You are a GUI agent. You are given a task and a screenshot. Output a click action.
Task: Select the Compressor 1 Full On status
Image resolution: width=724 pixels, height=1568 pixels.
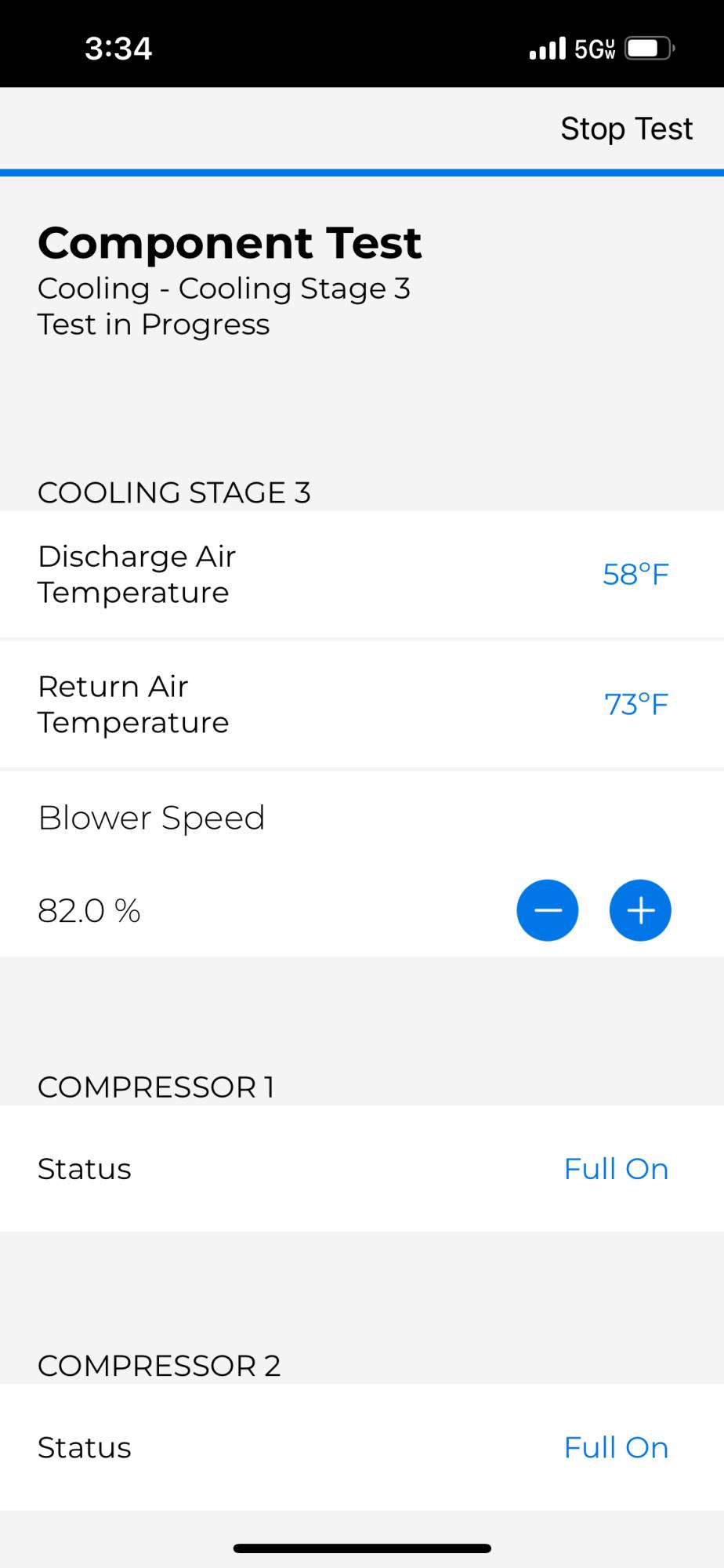[616, 1169]
